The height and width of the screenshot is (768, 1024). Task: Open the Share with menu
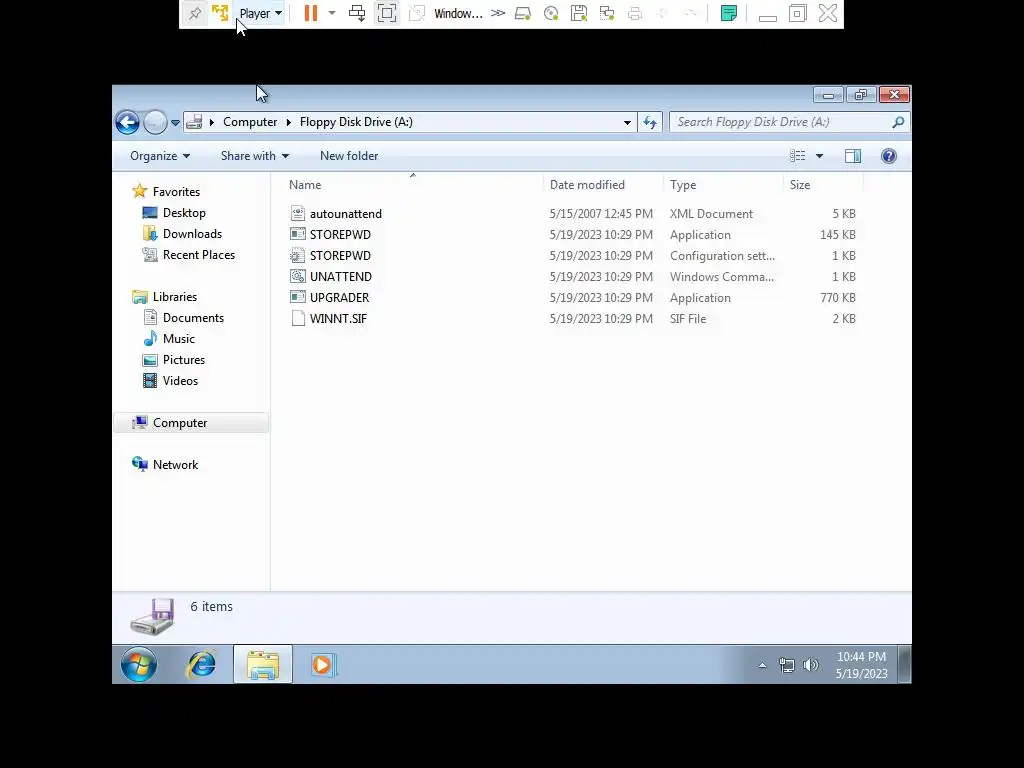coord(255,156)
